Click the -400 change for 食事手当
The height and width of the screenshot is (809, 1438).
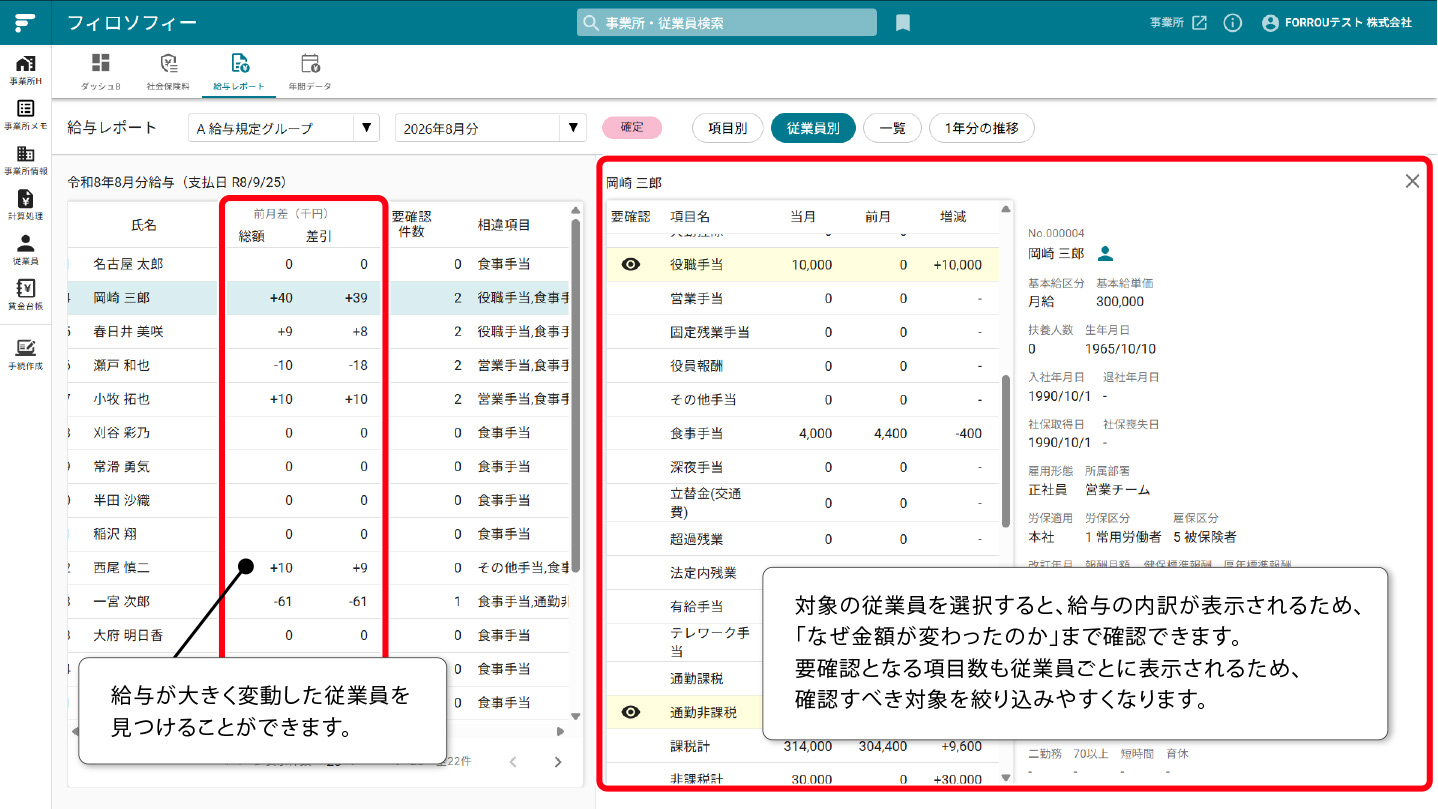click(968, 433)
